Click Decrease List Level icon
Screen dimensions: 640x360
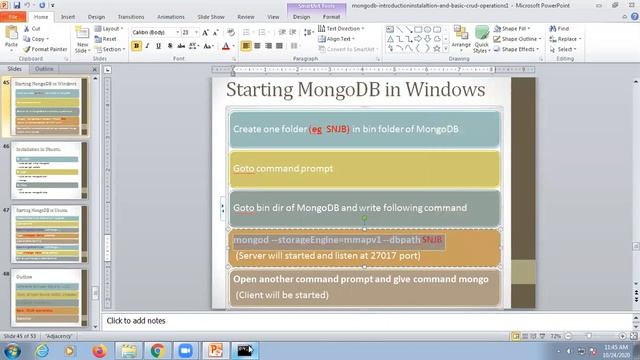tap(282, 32)
